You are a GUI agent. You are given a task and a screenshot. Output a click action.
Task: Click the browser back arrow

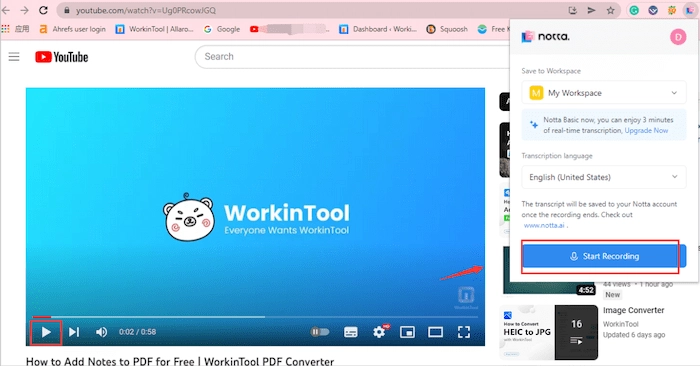6,10
